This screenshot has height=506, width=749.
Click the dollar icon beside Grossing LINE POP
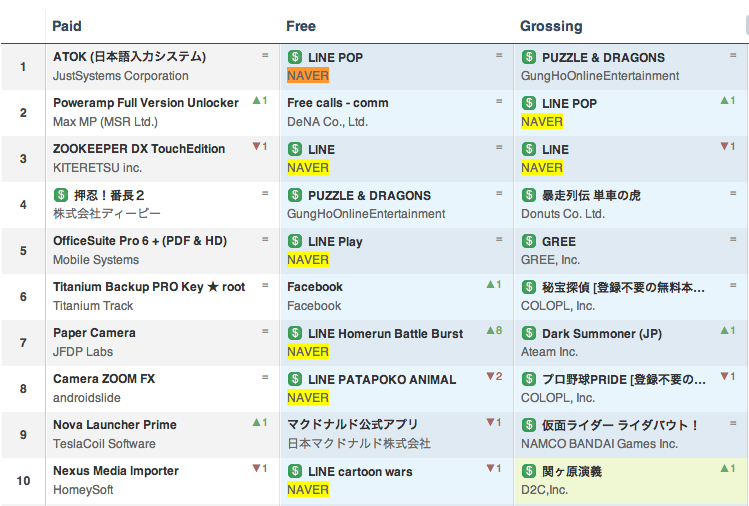tap(529, 103)
